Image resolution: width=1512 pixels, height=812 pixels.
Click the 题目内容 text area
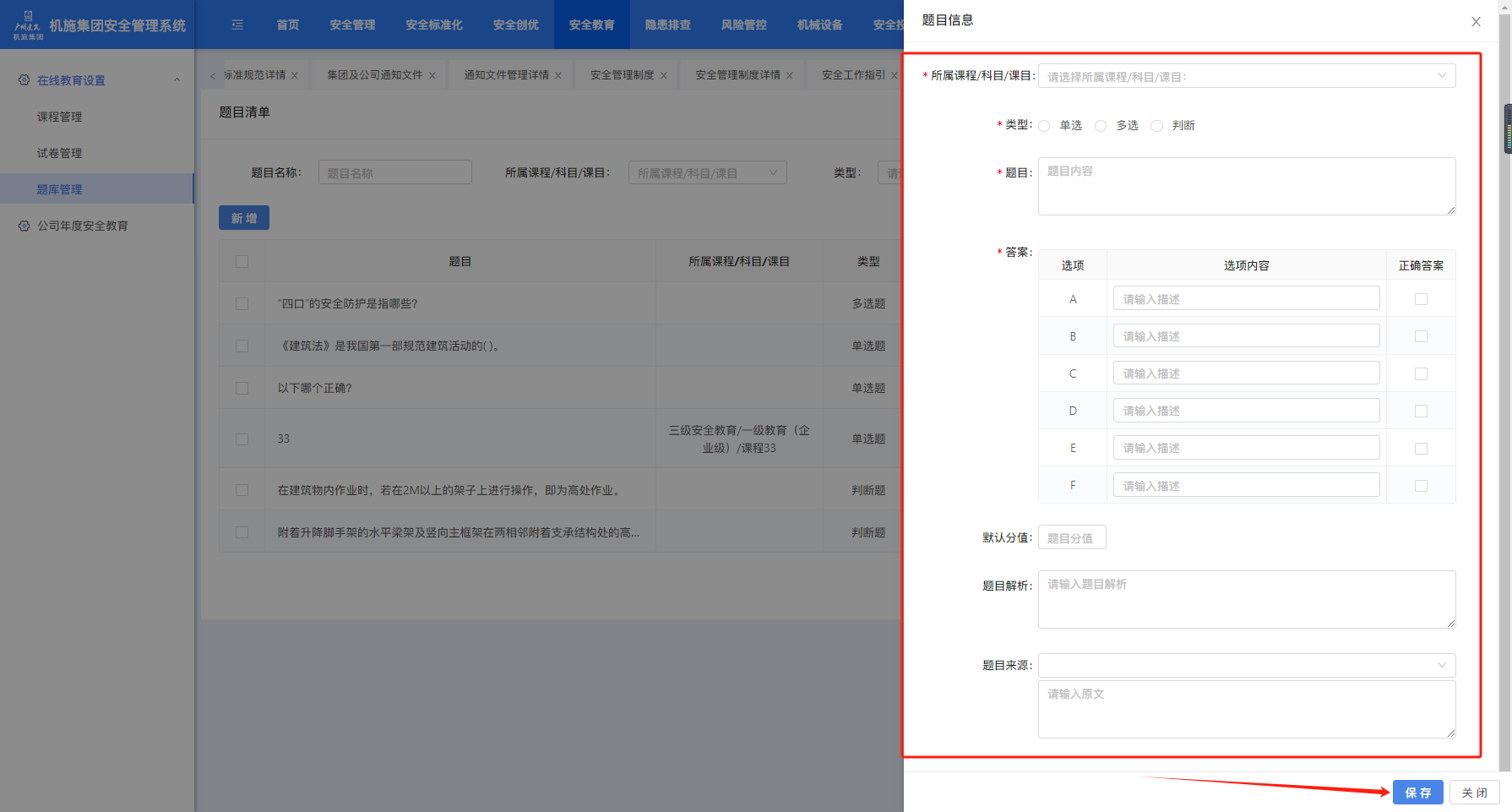coord(1246,186)
